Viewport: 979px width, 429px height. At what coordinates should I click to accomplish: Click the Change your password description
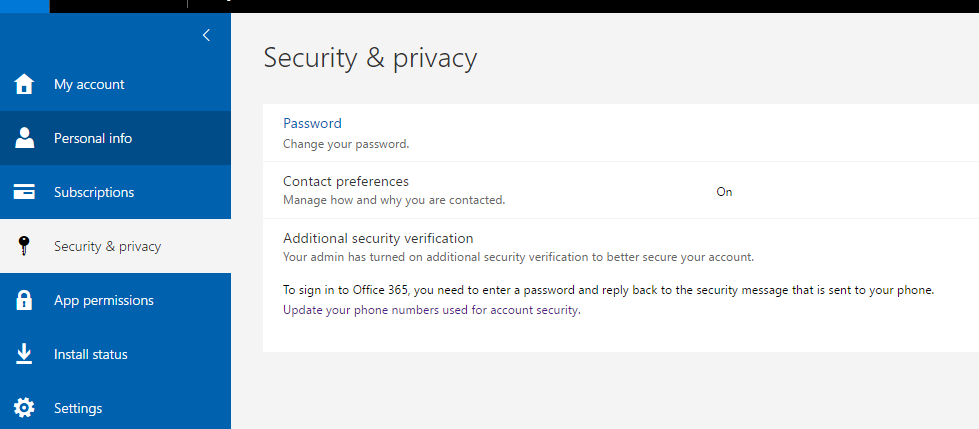346,144
